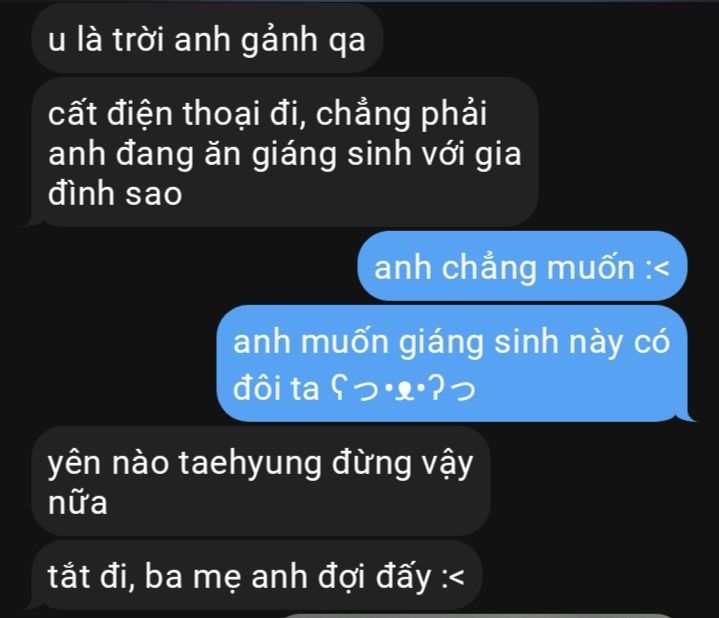Select the sent bubble 'anh chẳng muốn :<'
The height and width of the screenshot is (618, 719).
click(522, 266)
